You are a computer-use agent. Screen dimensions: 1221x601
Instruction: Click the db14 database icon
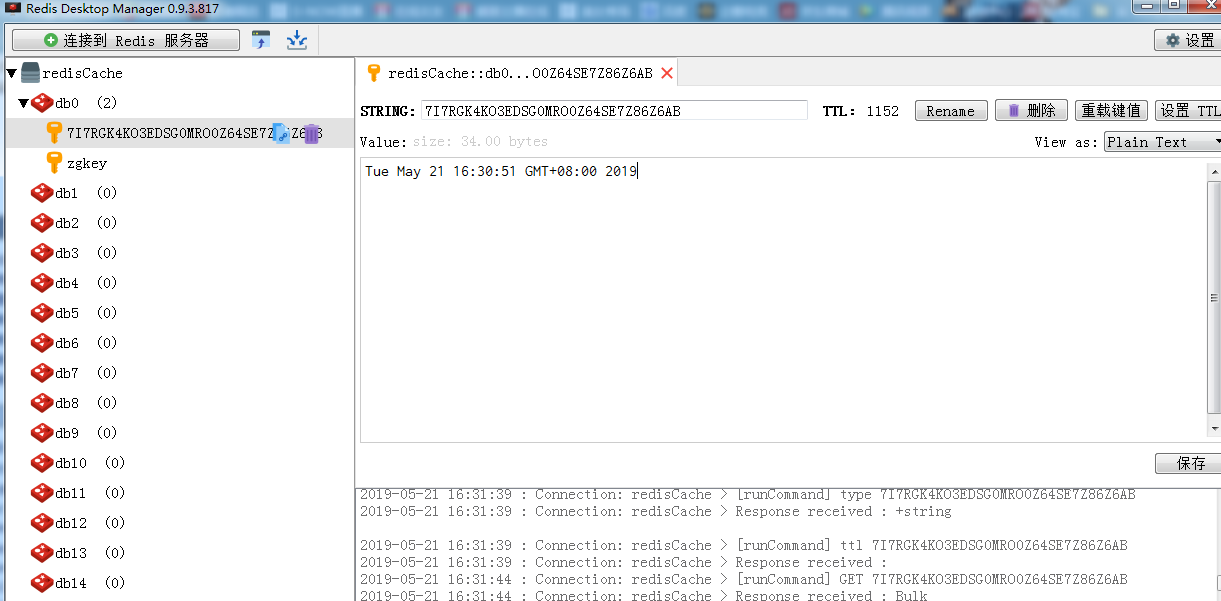(x=42, y=583)
